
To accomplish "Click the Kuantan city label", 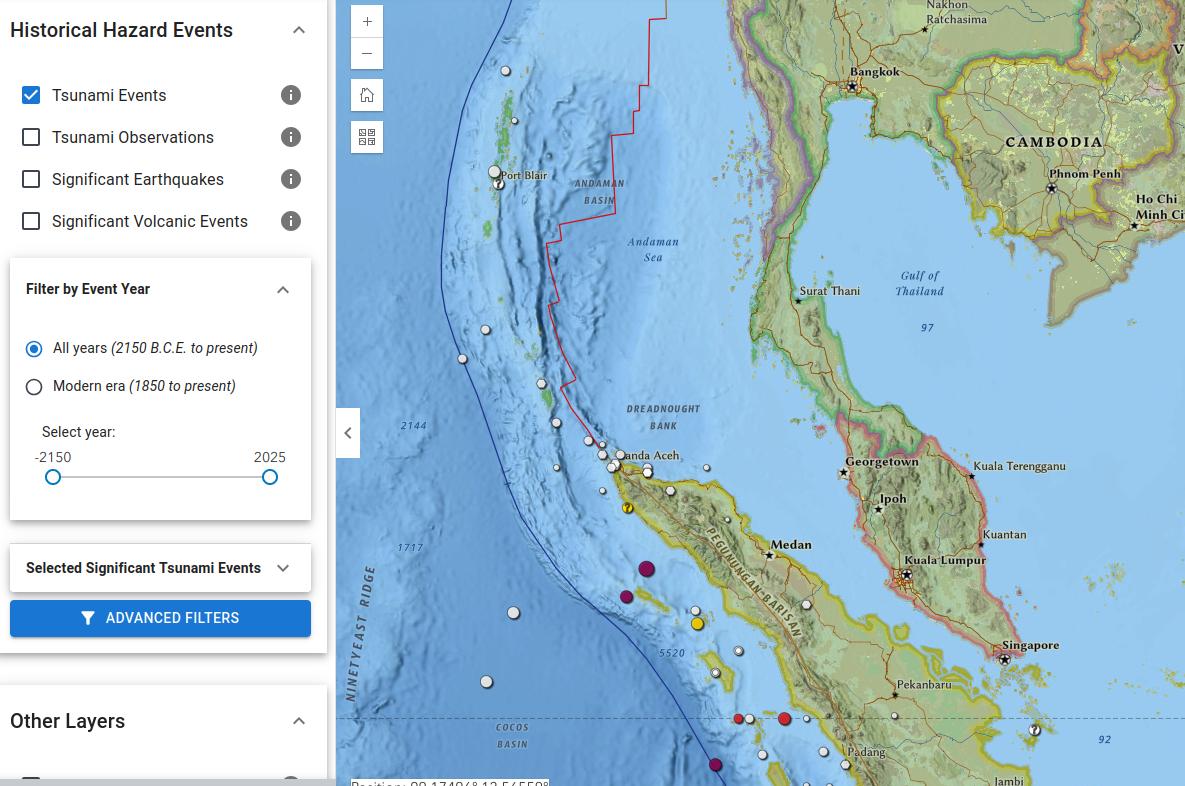I will pyautogui.click(x=1004, y=534).
